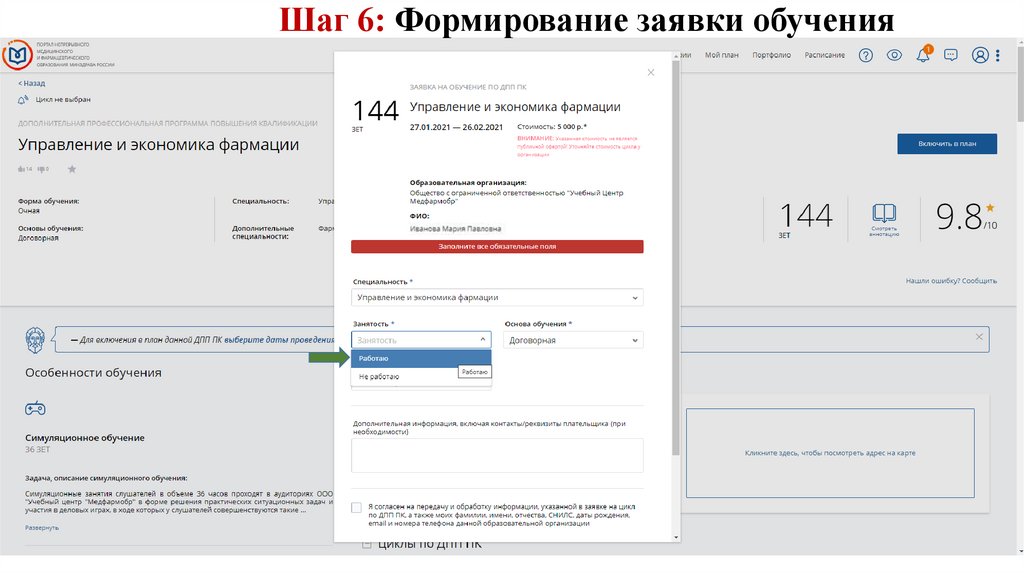
Task: Click the additional information text field
Action: [497, 455]
